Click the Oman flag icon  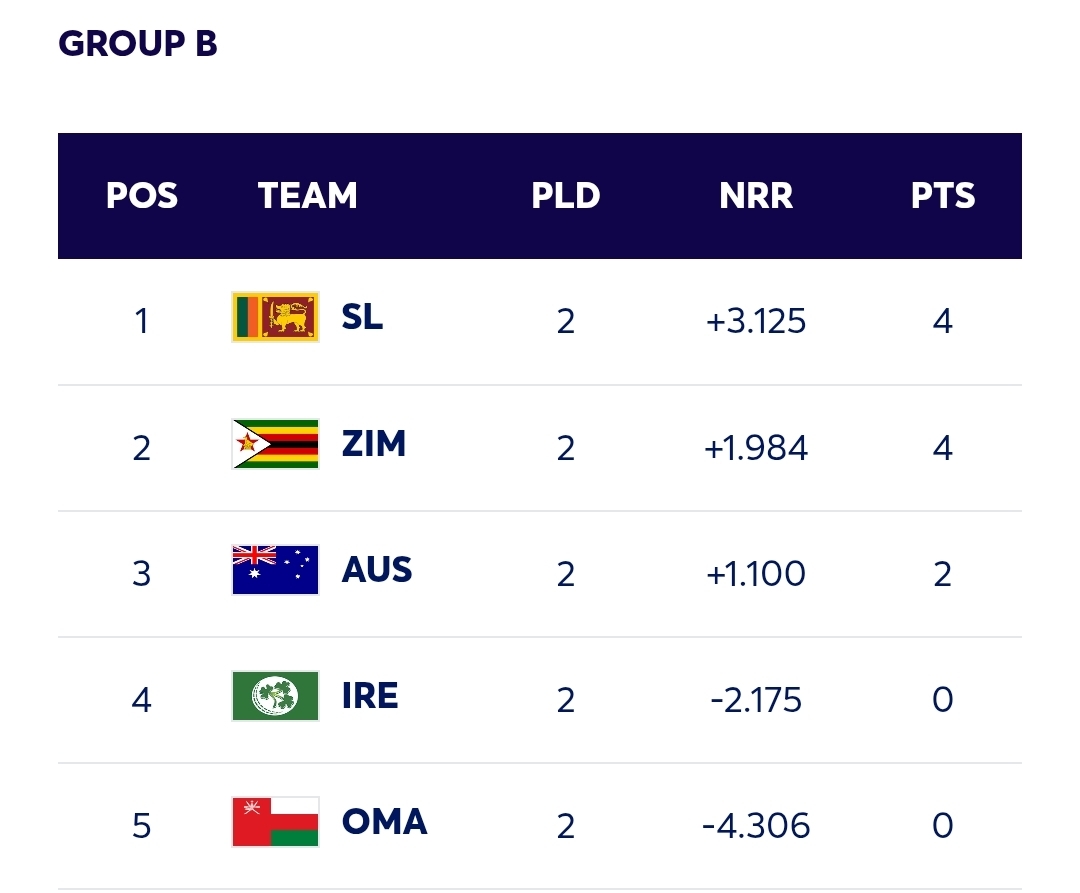(x=275, y=822)
